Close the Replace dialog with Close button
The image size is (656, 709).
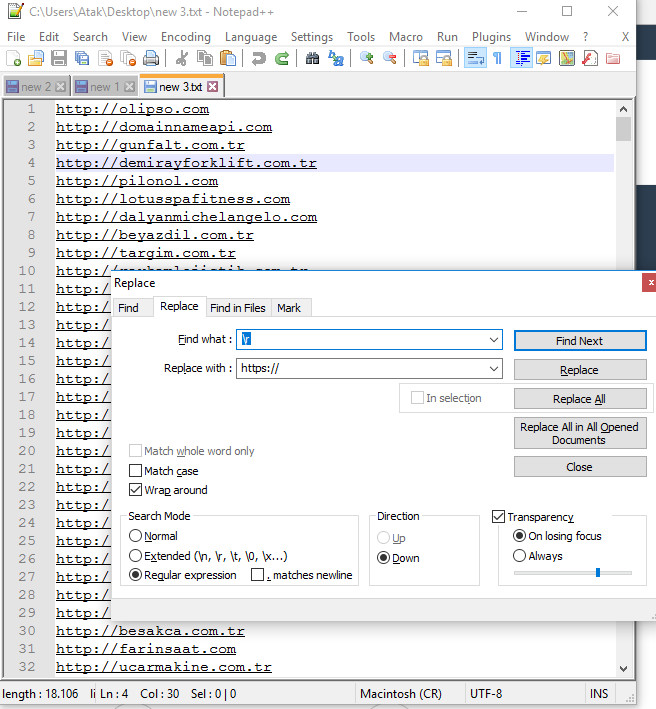pos(580,467)
